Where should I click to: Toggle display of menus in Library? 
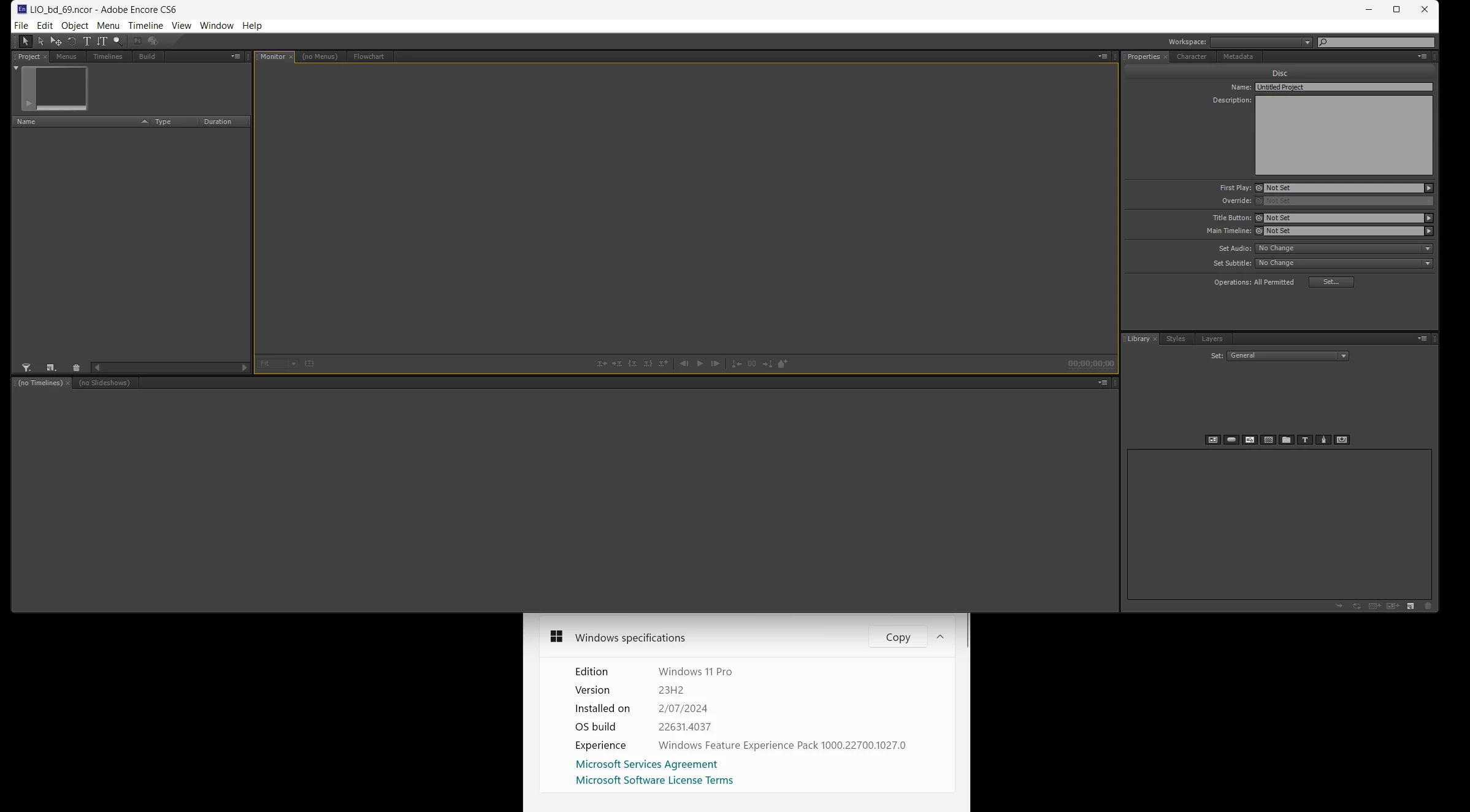pyautogui.click(x=1213, y=440)
